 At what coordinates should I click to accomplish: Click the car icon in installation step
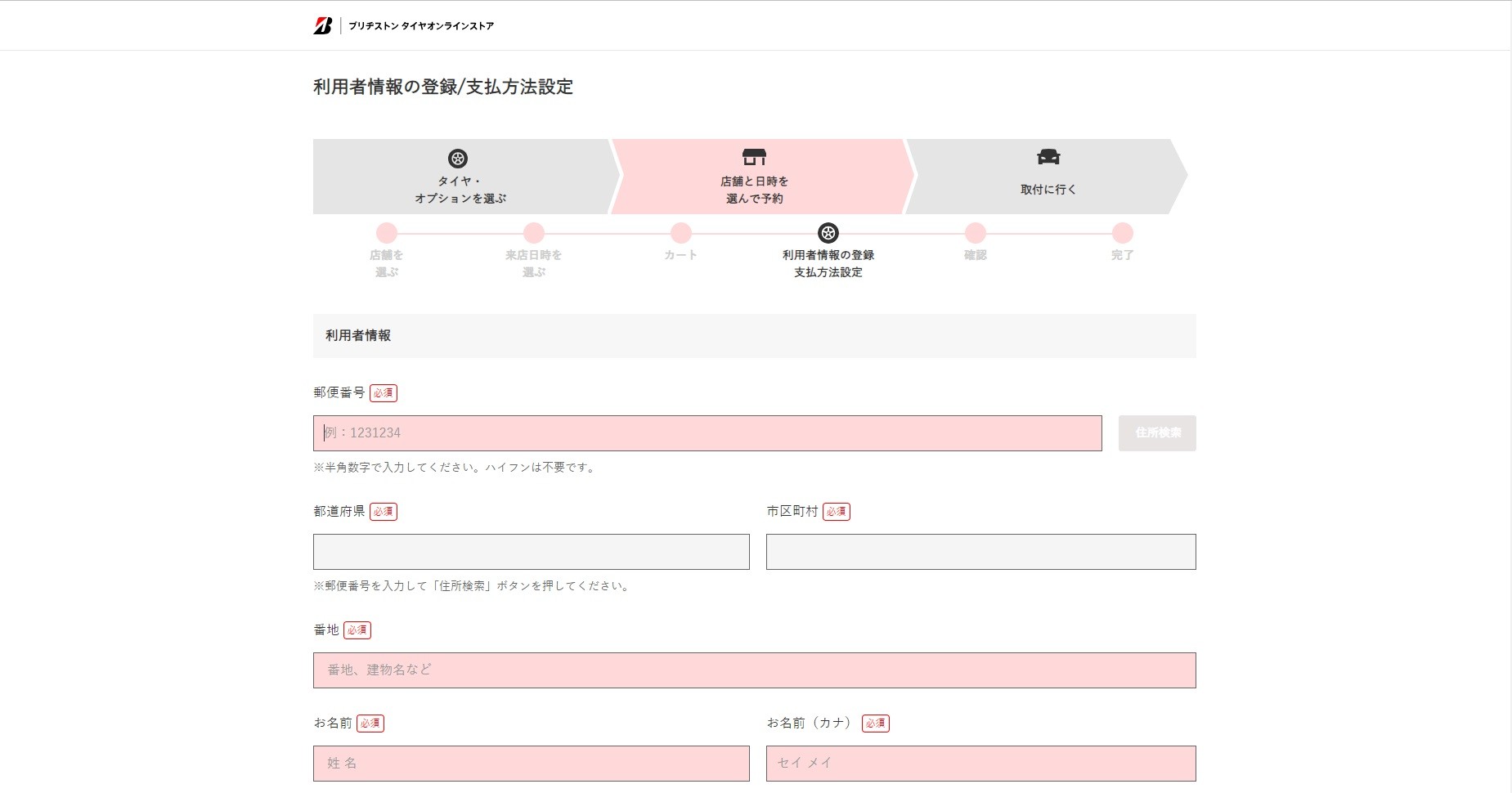1048,157
